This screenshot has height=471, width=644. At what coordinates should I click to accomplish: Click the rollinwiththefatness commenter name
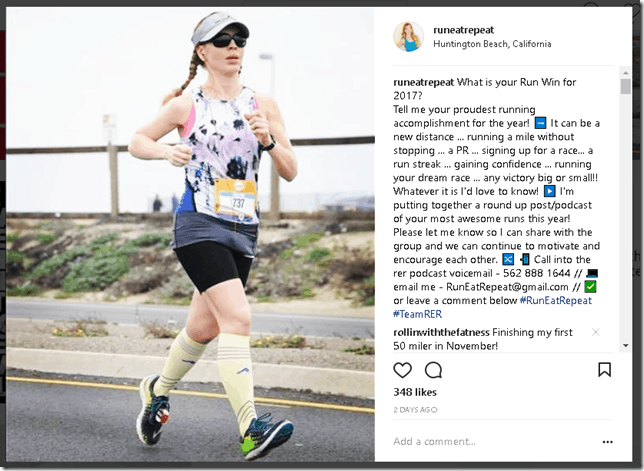pyautogui.click(x=442, y=332)
